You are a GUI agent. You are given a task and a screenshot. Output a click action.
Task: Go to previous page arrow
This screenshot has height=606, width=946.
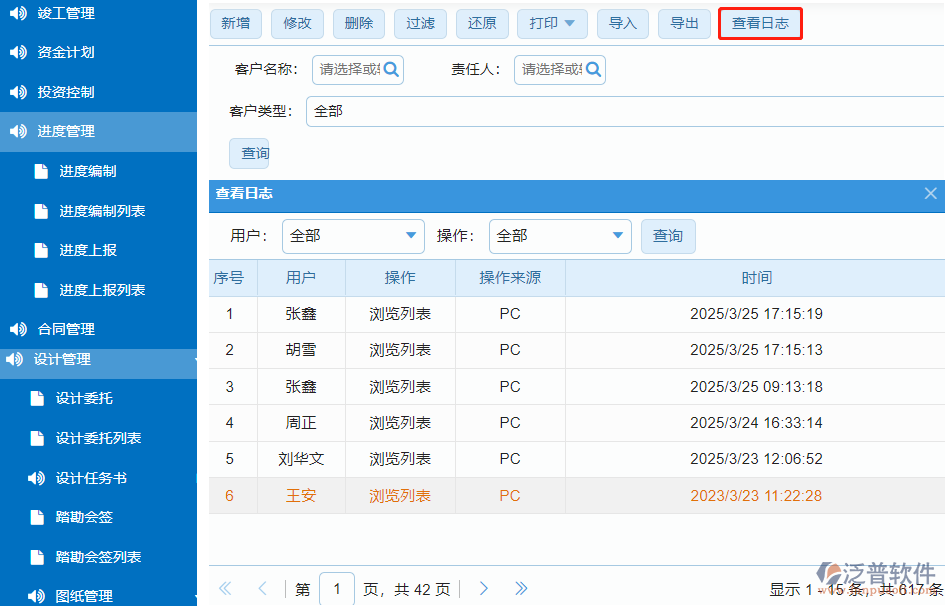(x=263, y=589)
